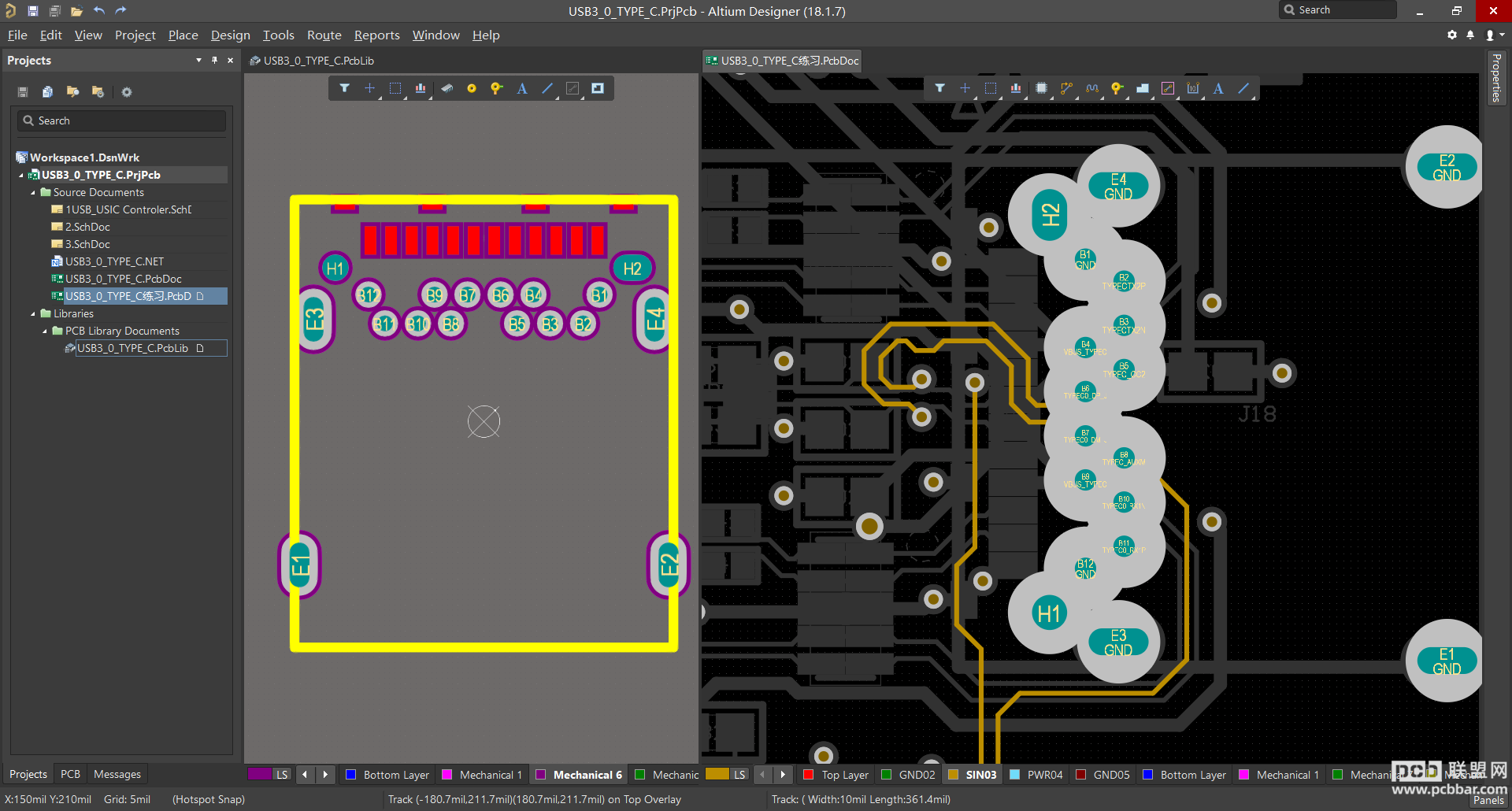Toggle the LS layer set button in PcbDoc

click(739, 775)
